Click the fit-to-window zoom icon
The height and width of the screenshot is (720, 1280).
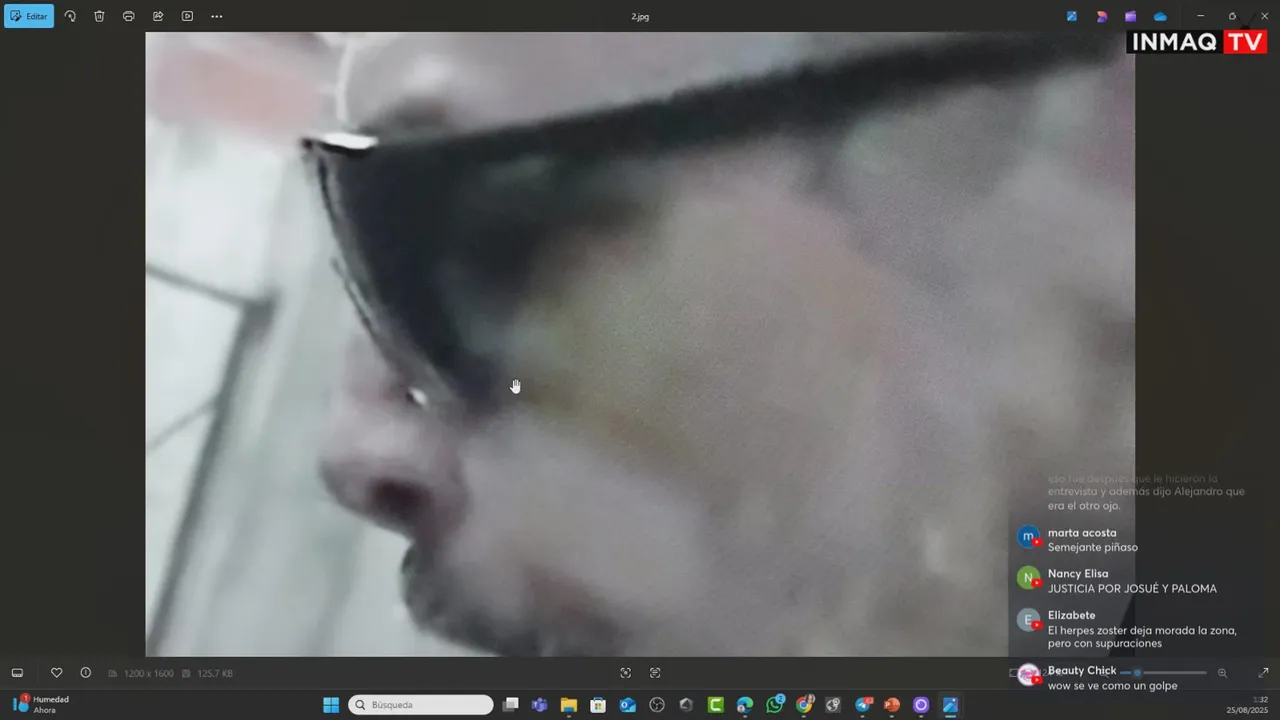[626, 673]
